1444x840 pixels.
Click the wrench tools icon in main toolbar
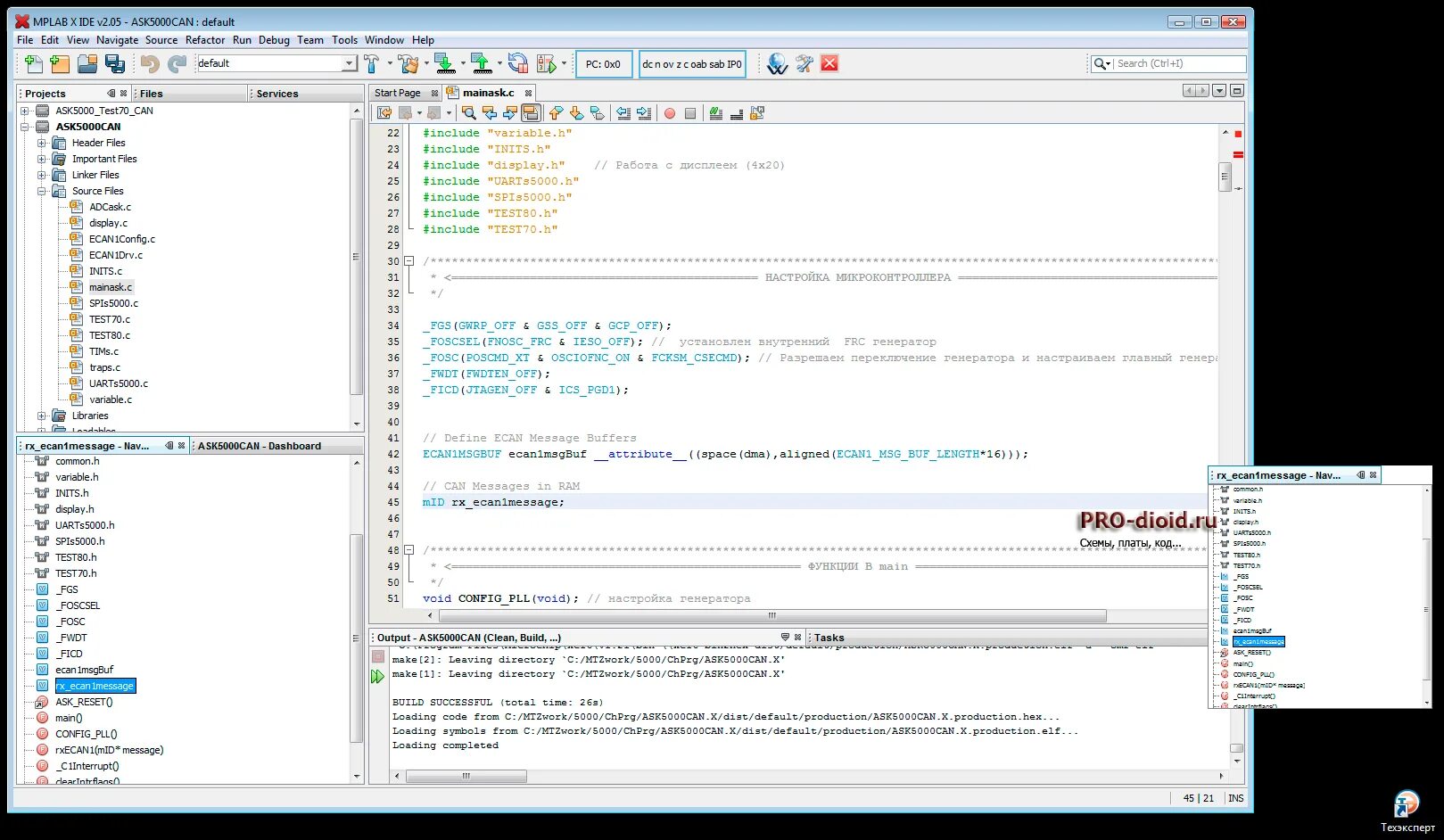(805, 63)
